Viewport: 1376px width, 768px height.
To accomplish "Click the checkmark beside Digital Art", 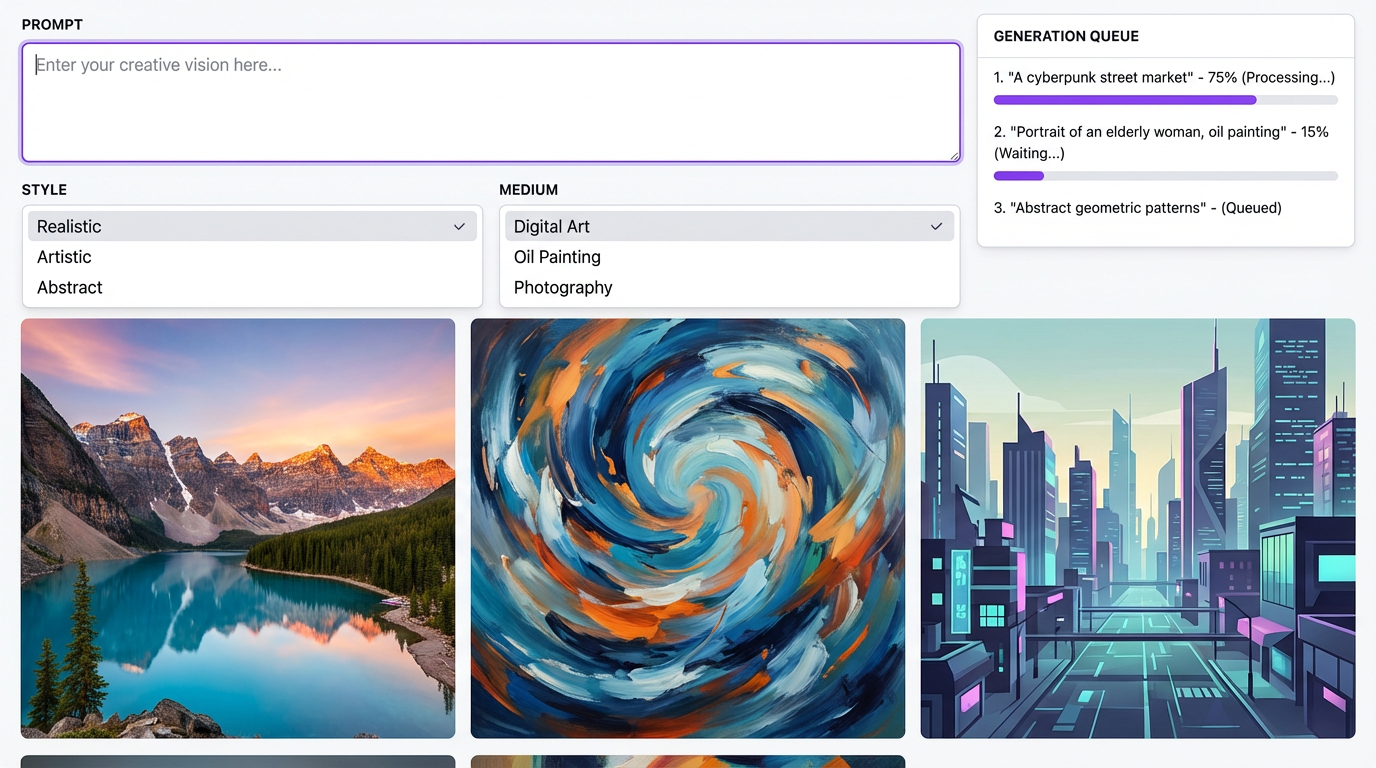I will coord(936,227).
